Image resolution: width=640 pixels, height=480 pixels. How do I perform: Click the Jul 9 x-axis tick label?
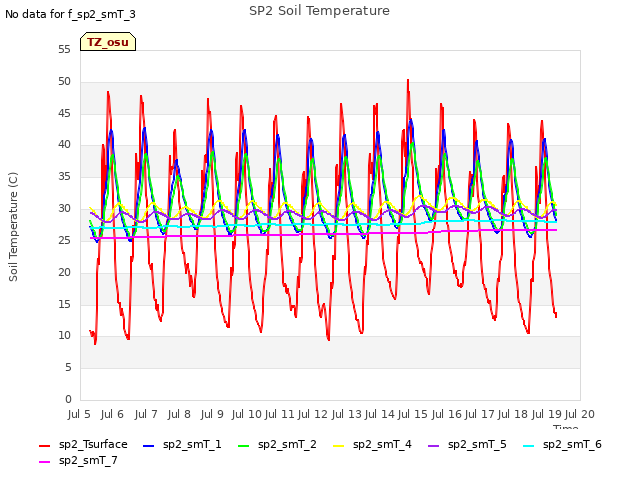[x=212, y=414]
